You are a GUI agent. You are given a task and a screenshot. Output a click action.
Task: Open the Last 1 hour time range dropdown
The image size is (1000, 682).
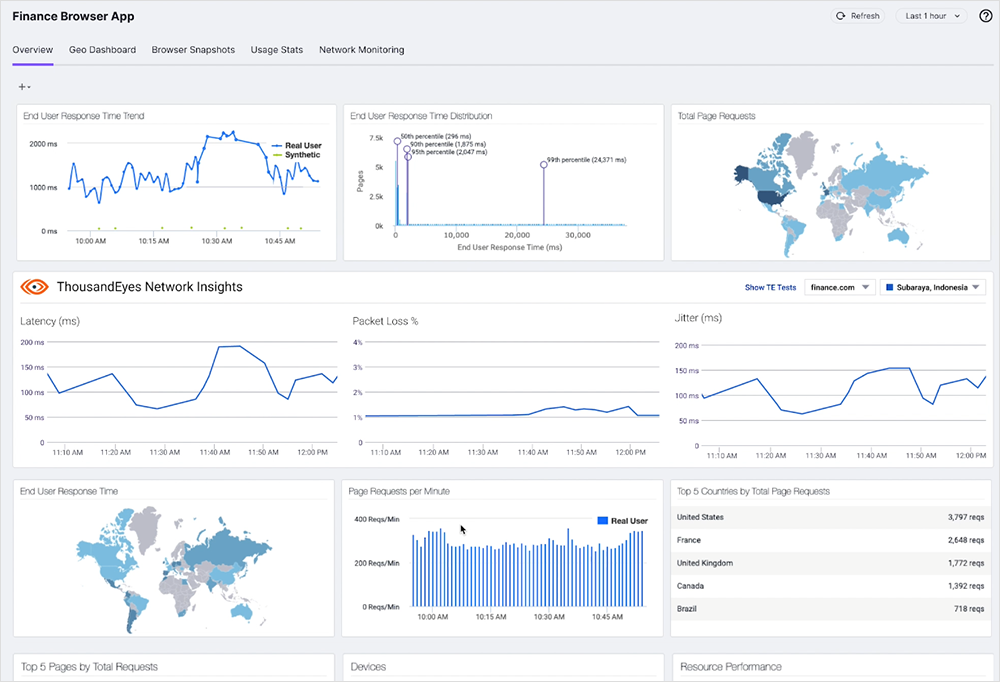click(x=934, y=16)
